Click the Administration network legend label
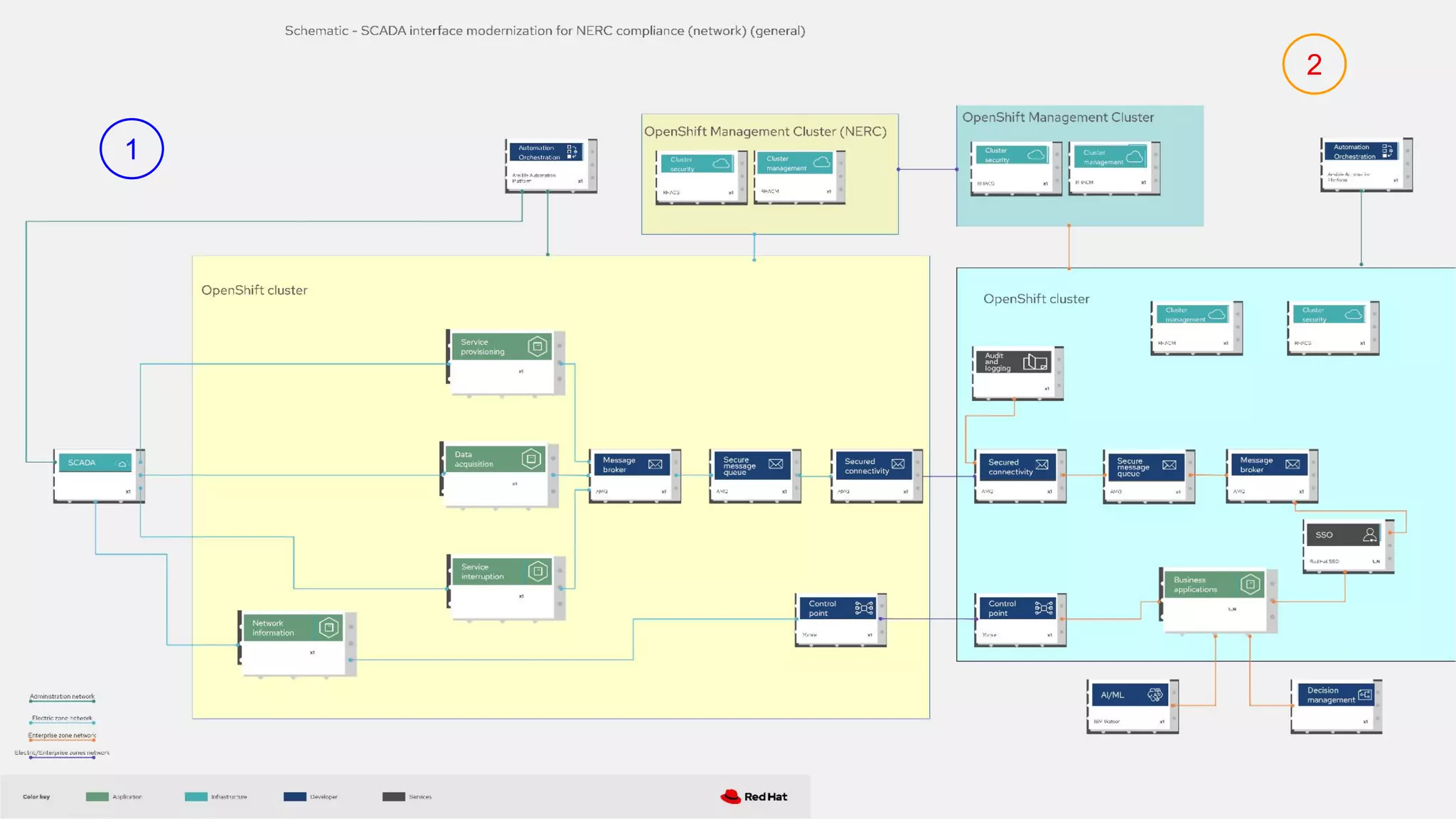The height and width of the screenshot is (819, 1456). point(62,697)
